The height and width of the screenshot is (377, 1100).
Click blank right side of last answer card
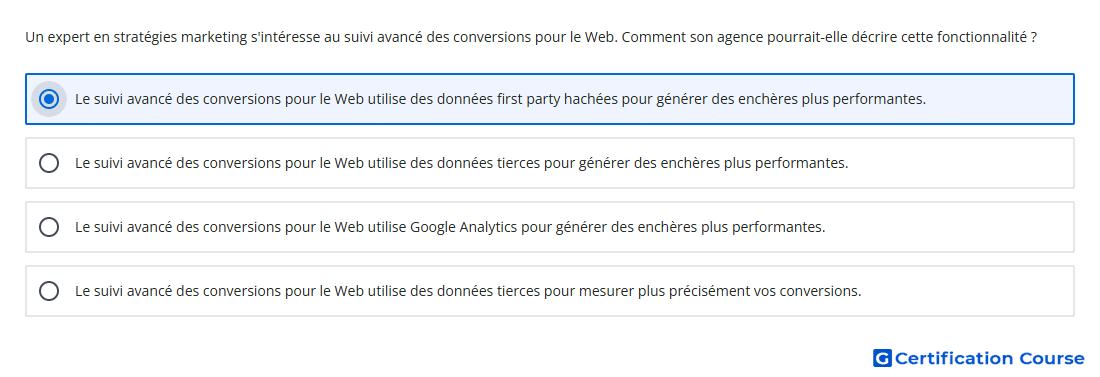pos(968,291)
